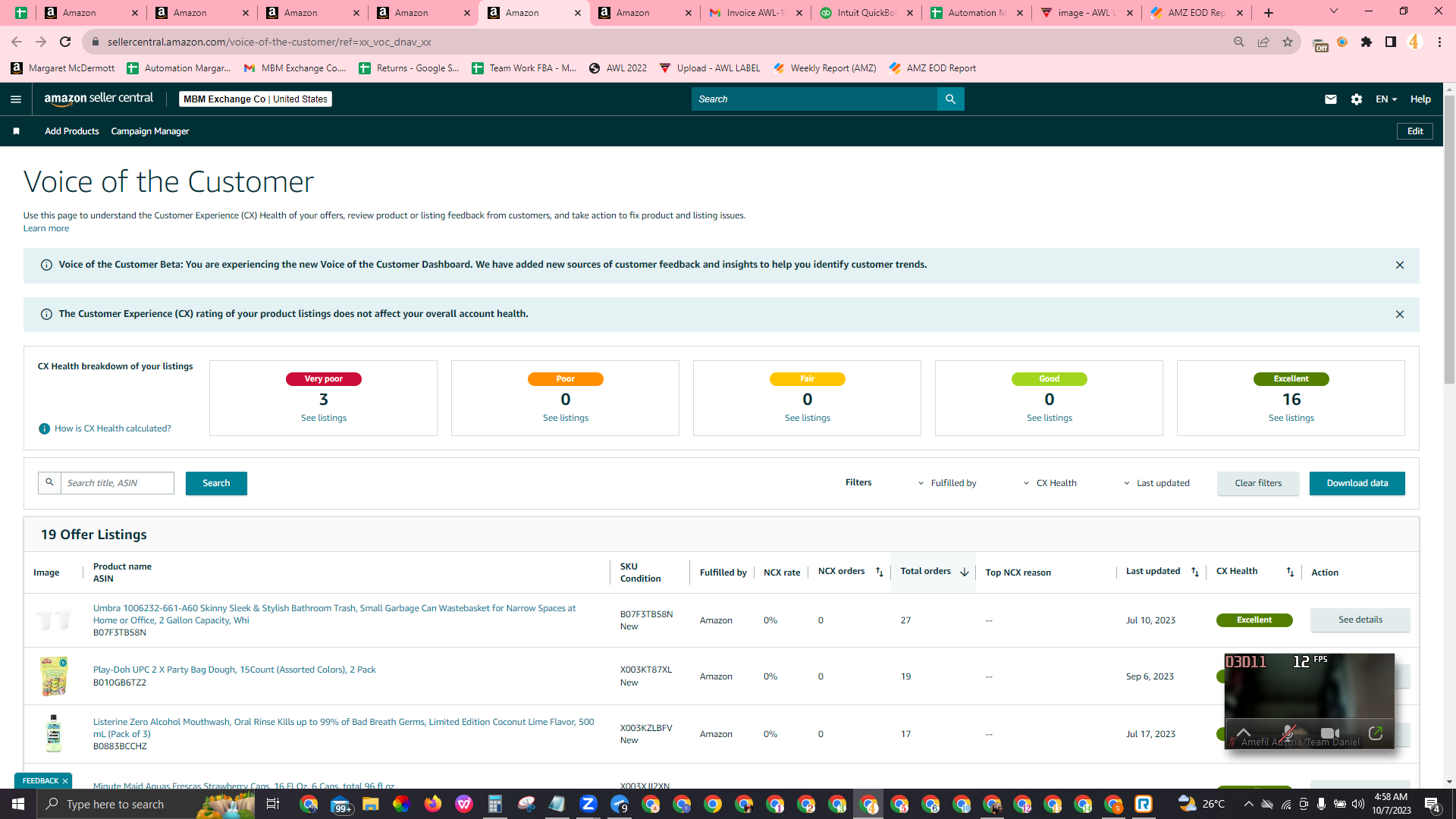Image resolution: width=1456 pixels, height=819 pixels.
Task: Bookmark this page with the star icon
Action: tap(1288, 42)
